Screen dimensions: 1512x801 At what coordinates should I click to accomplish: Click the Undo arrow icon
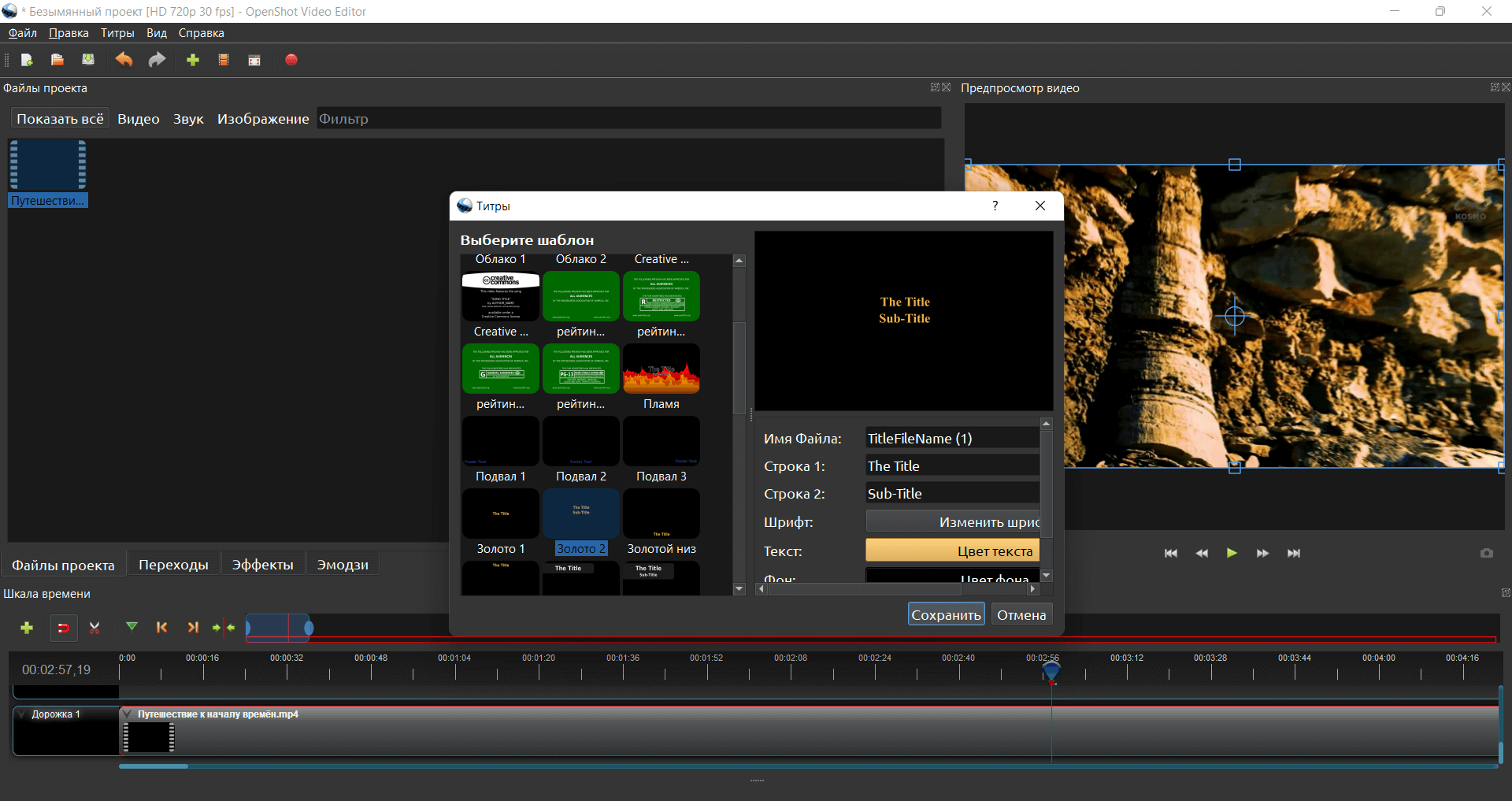[124, 60]
